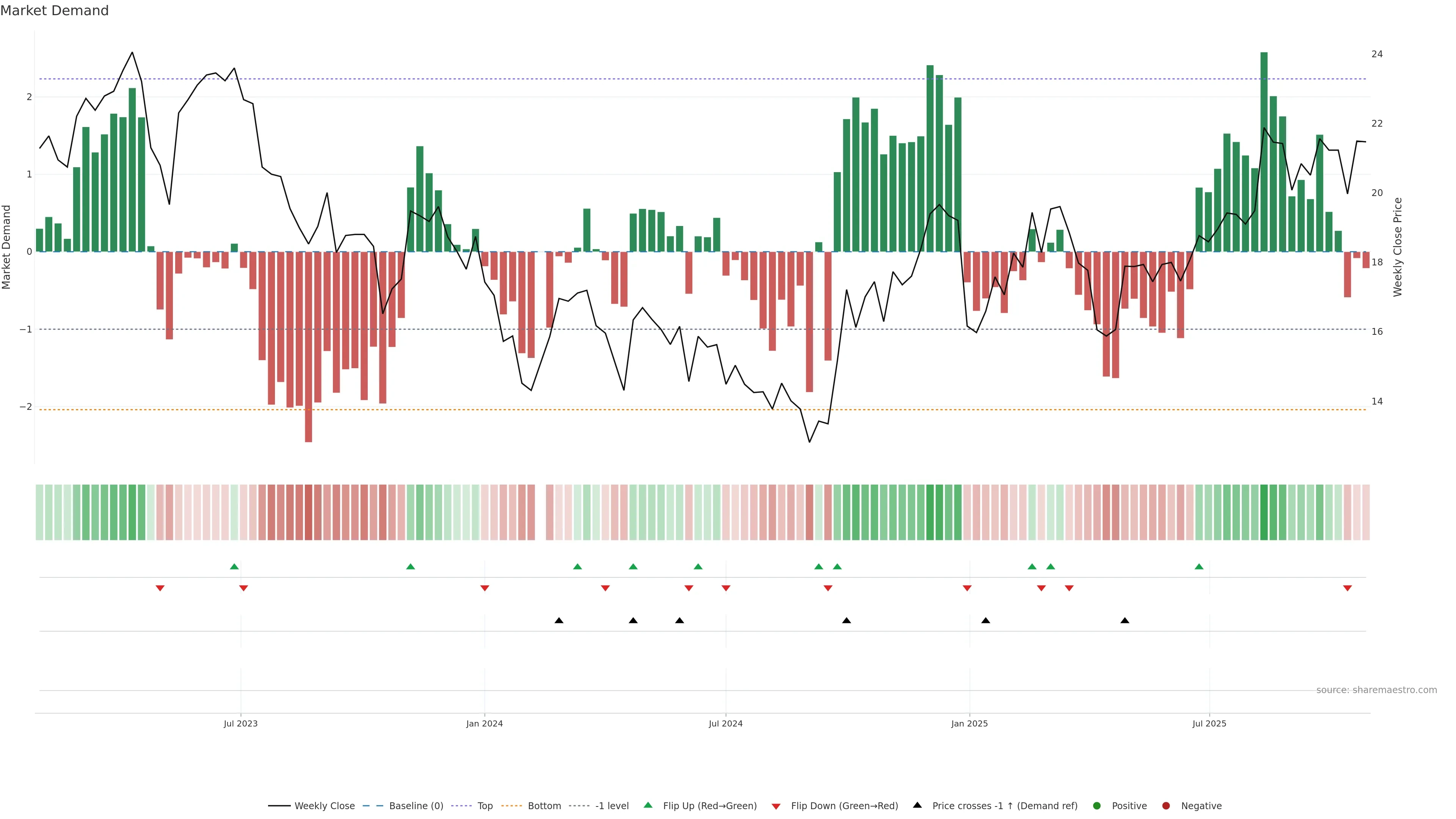Click the black Price crosses legend triangle
This screenshot has height=819, width=1456.
point(917,805)
